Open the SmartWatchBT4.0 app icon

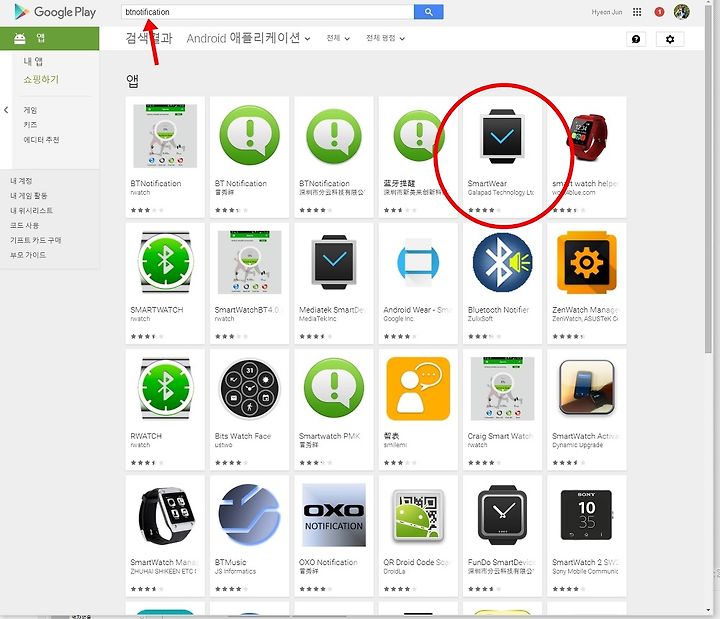249,262
